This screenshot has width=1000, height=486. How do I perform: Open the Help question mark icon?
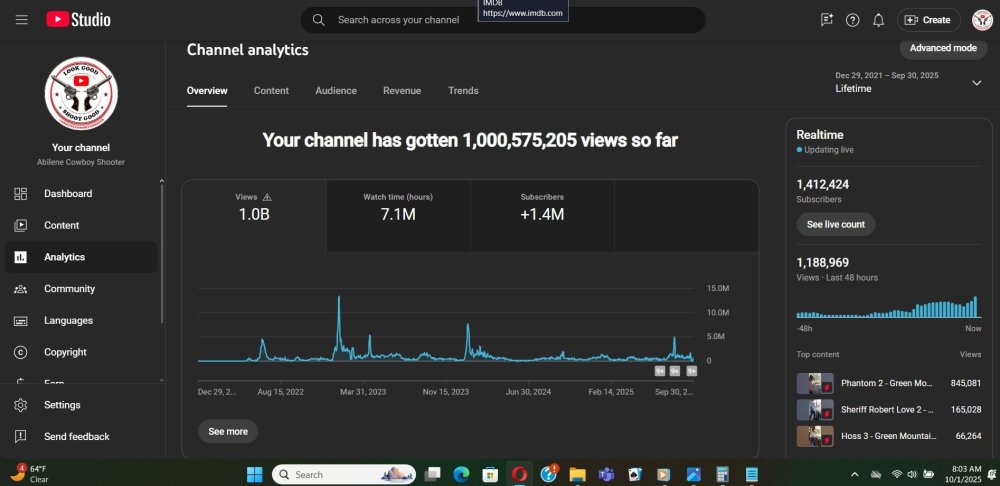pos(852,20)
